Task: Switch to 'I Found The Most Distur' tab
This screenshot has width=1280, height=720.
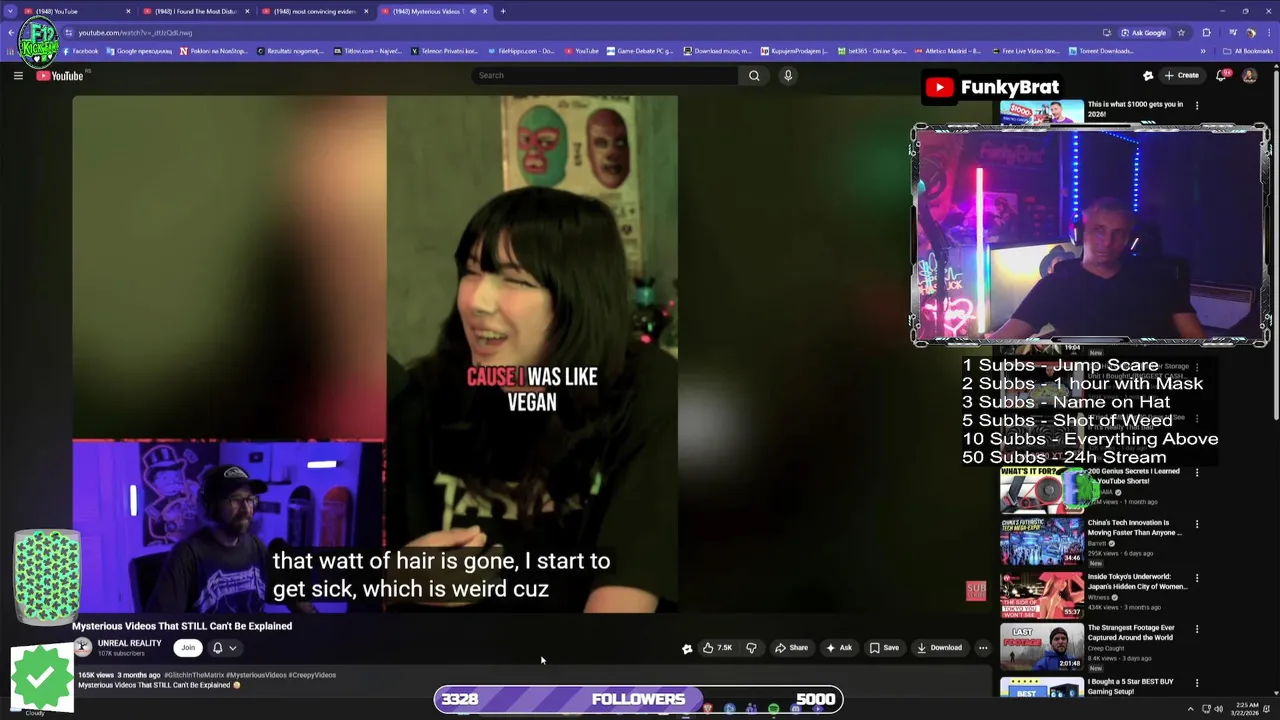Action: pos(195,11)
